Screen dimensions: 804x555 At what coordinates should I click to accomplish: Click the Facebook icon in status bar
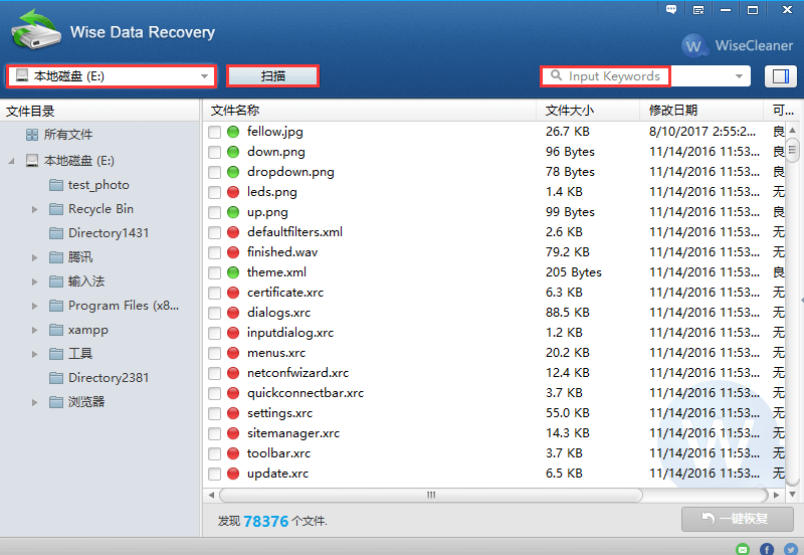pos(767,548)
